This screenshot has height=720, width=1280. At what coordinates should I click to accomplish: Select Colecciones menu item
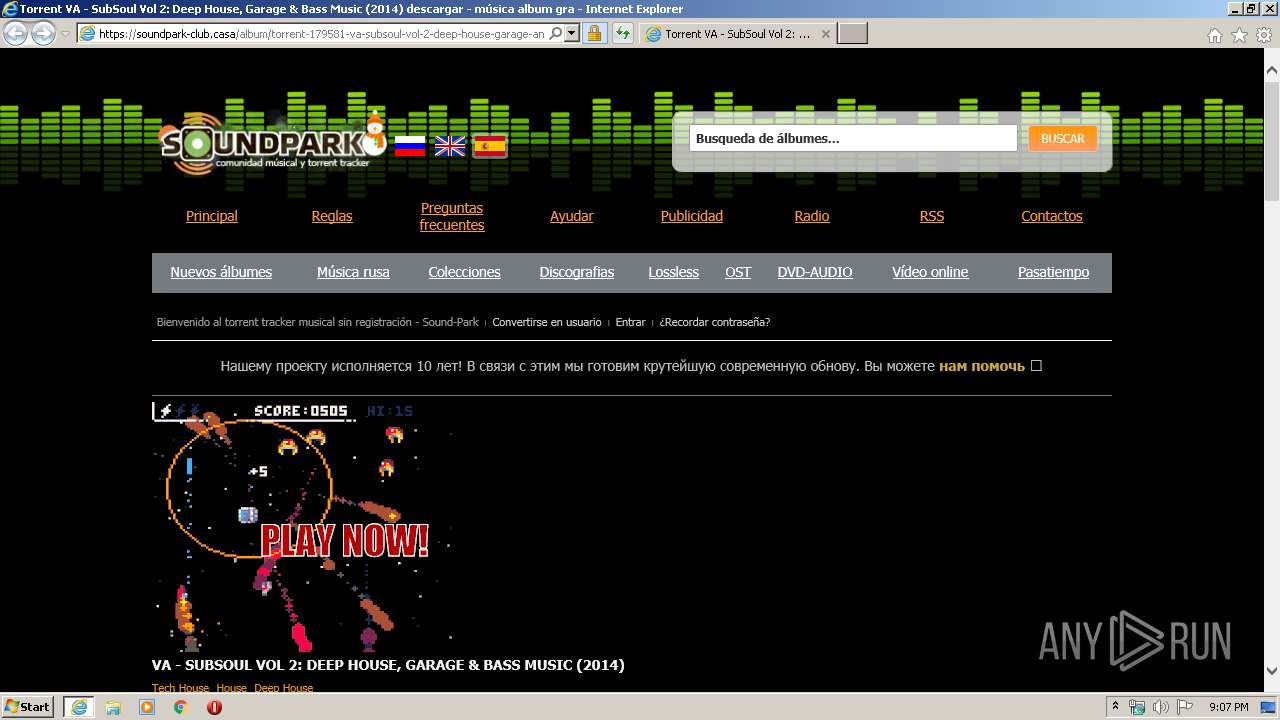pyautogui.click(x=464, y=272)
